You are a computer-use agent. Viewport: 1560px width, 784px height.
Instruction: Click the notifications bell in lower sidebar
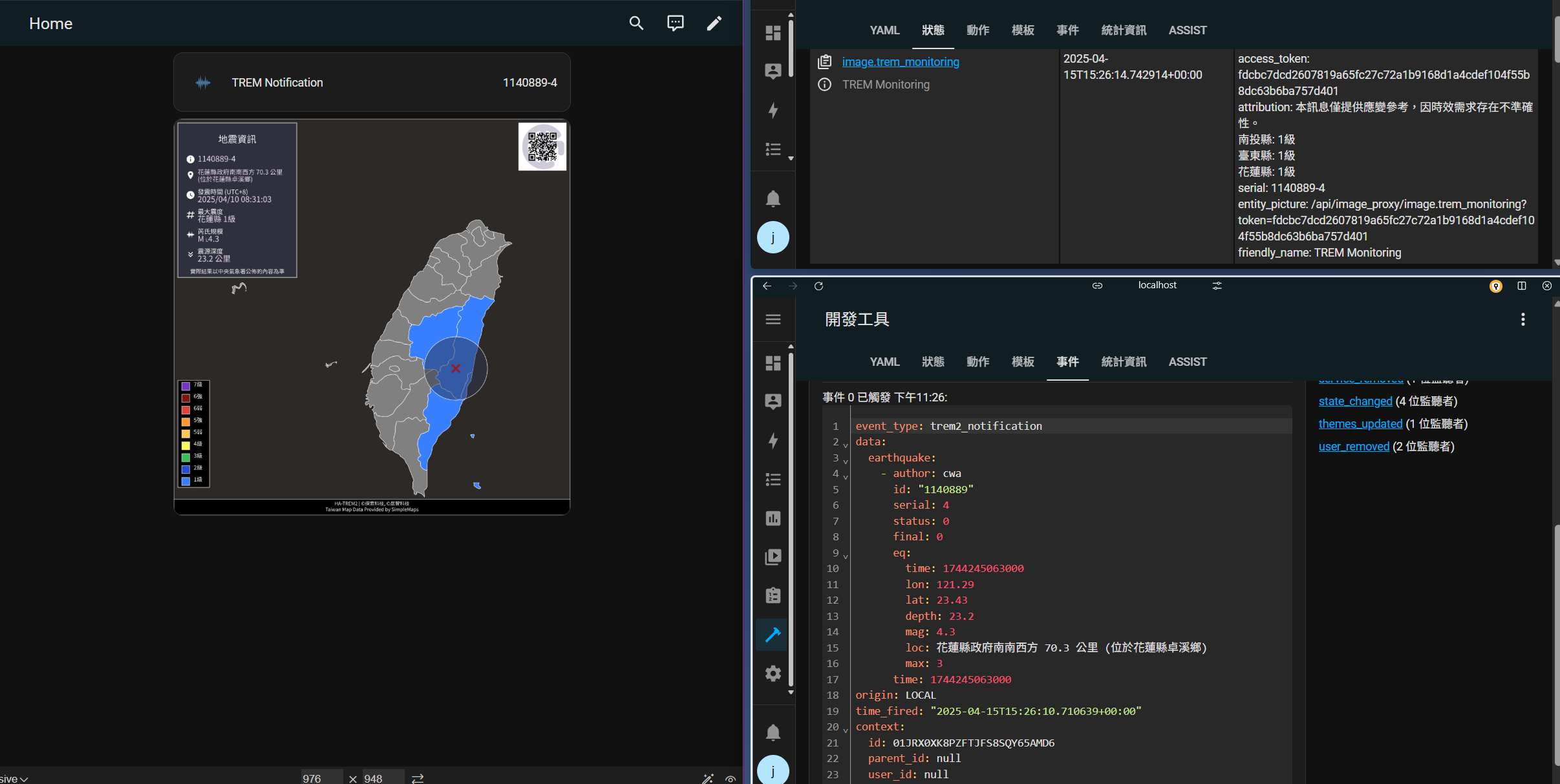click(x=773, y=732)
